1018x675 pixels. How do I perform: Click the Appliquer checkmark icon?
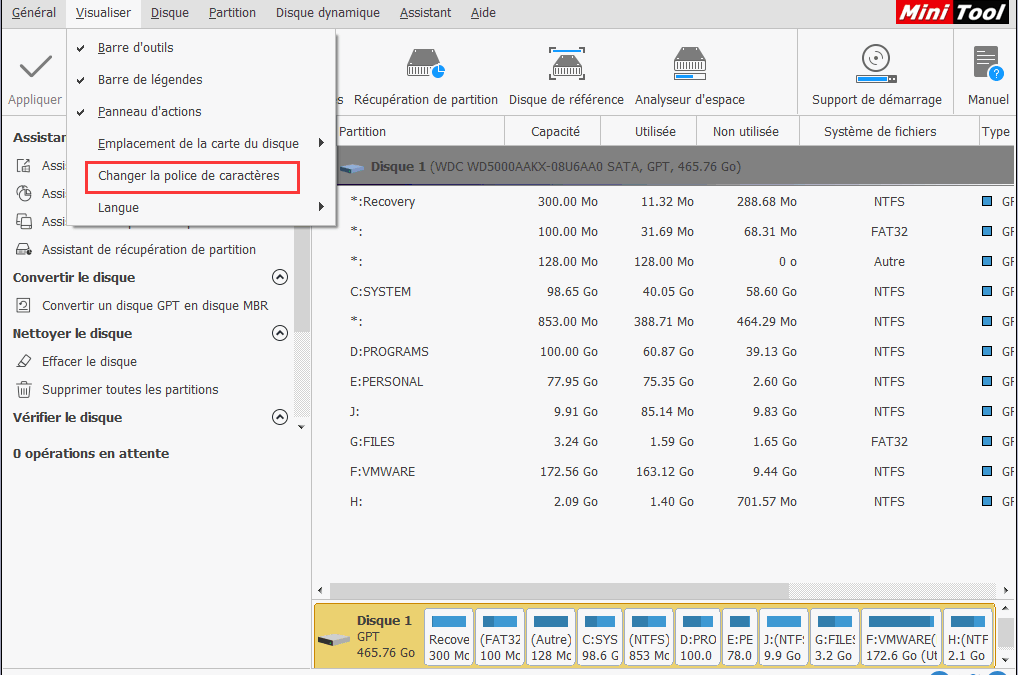click(35, 67)
